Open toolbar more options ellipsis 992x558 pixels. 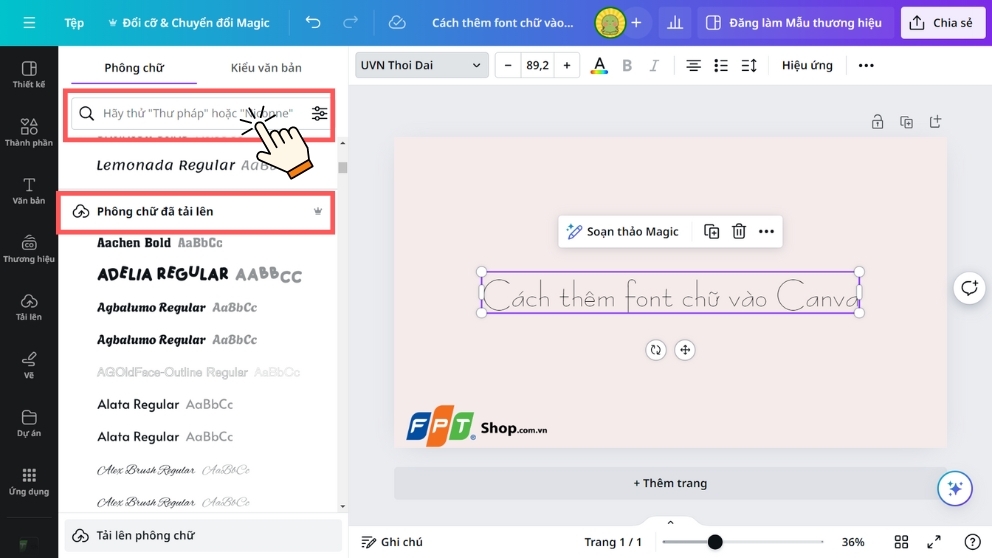[x=866, y=65]
